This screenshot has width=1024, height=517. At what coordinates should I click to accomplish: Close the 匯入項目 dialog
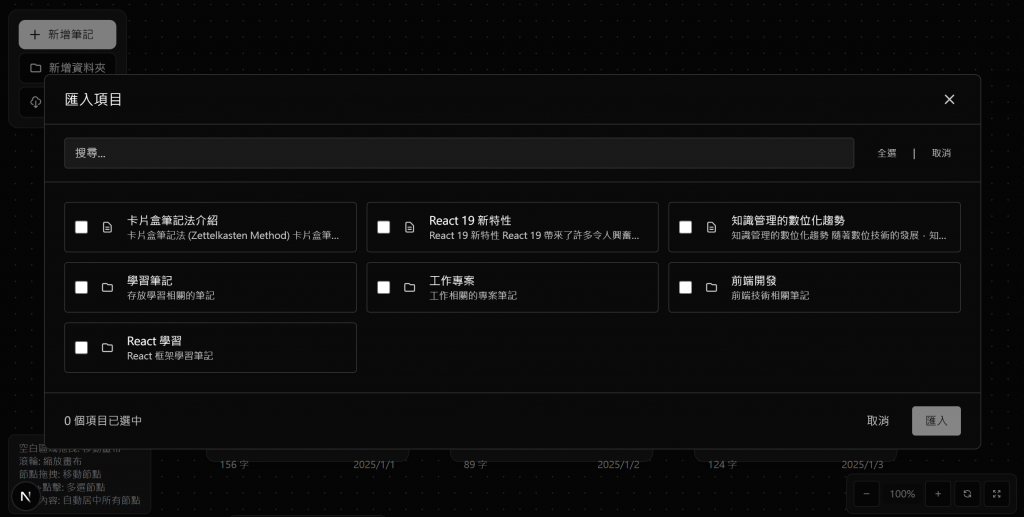click(x=949, y=99)
